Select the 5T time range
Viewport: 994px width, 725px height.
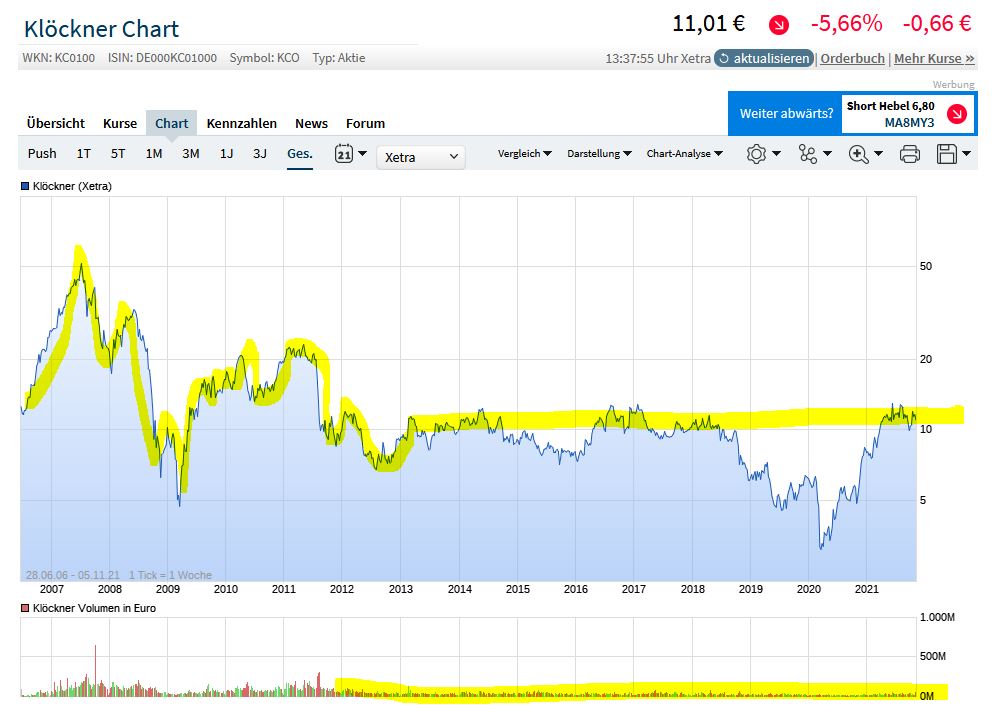point(118,153)
